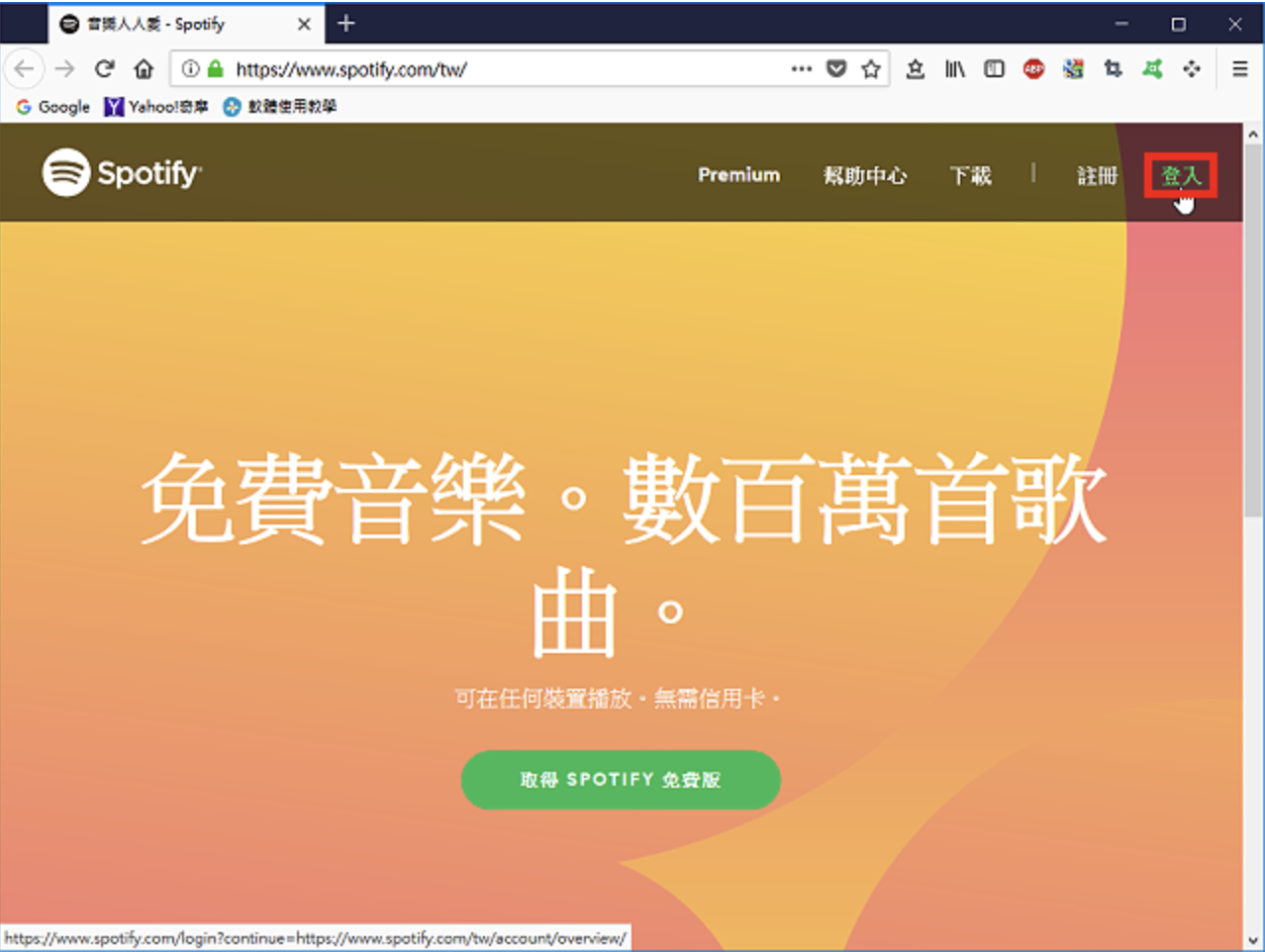1265x952 pixels.
Task: Click the colorful translate extension icon
Action: (x=1073, y=68)
